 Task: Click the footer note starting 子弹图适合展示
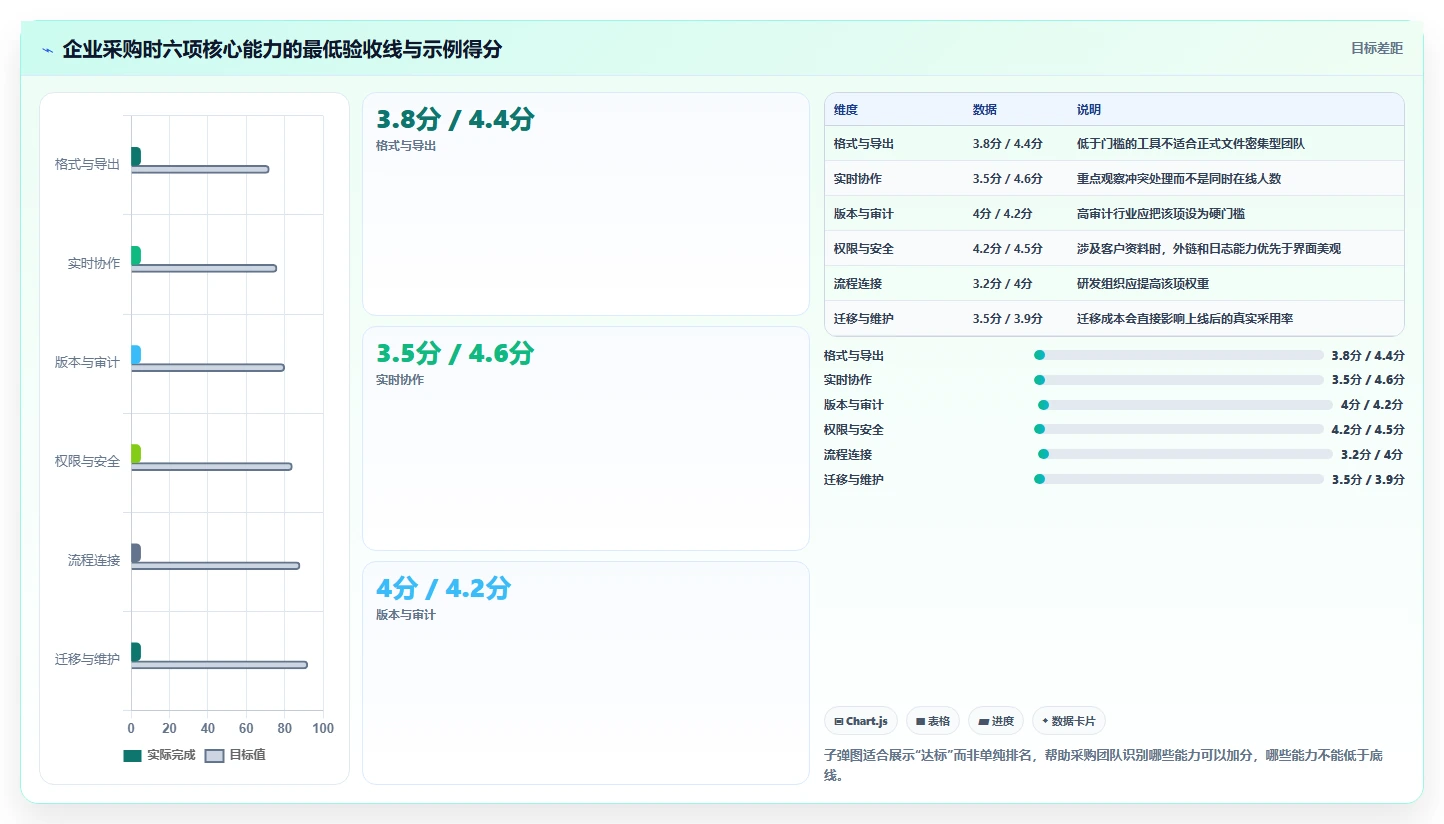pyautogui.click(x=1103, y=765)
